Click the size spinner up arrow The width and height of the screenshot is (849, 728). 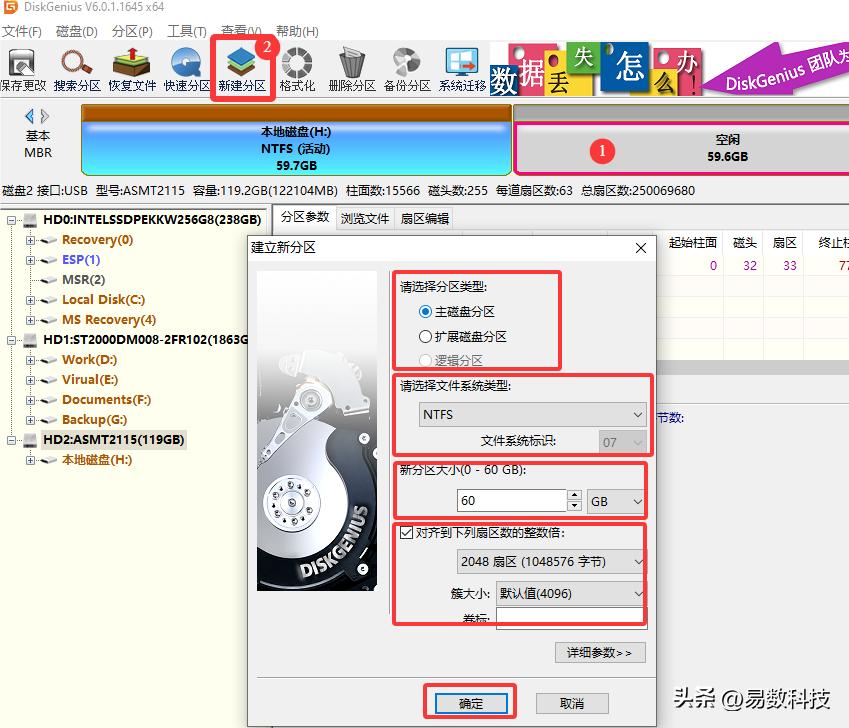point(575,495)
